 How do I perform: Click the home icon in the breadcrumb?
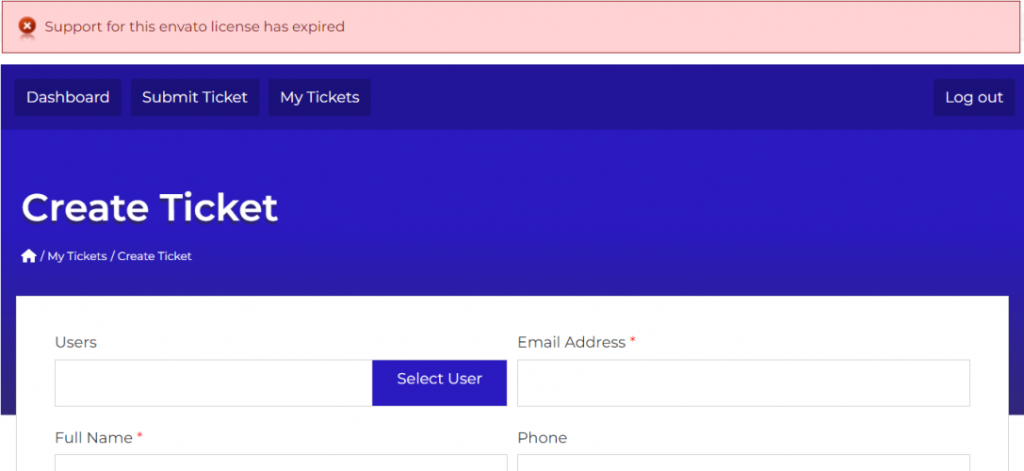29,256
